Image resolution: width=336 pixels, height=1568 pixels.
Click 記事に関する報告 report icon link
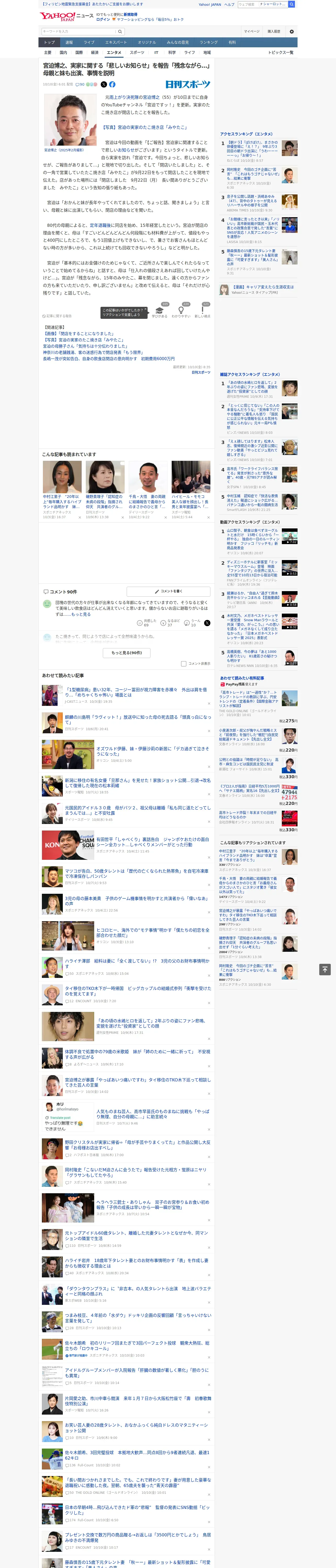[57, 316]
